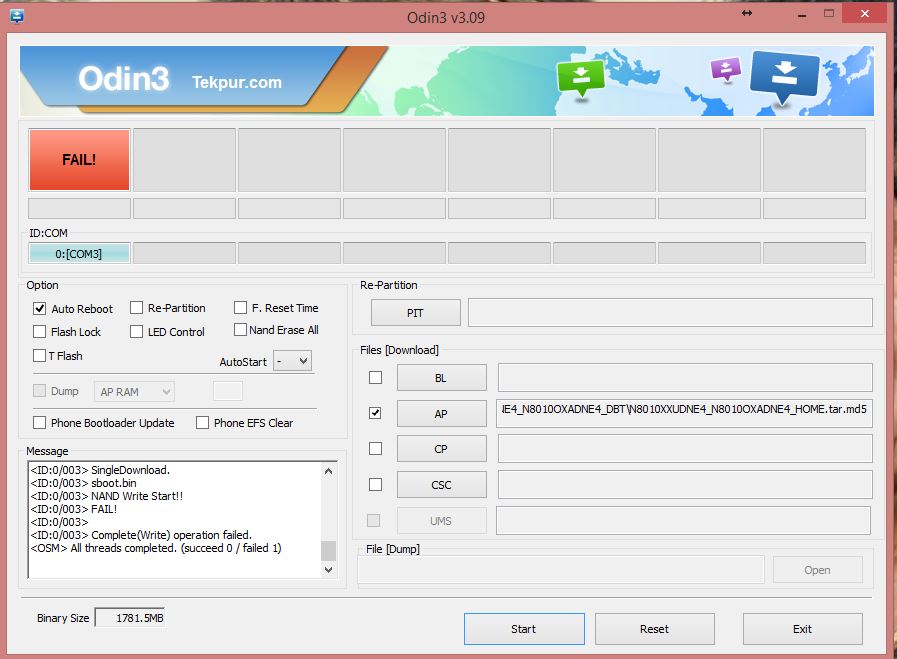Viewport: 897px width, 659px height.
Task: Enable Phone Bootloader Update
Action: [39, 423]
